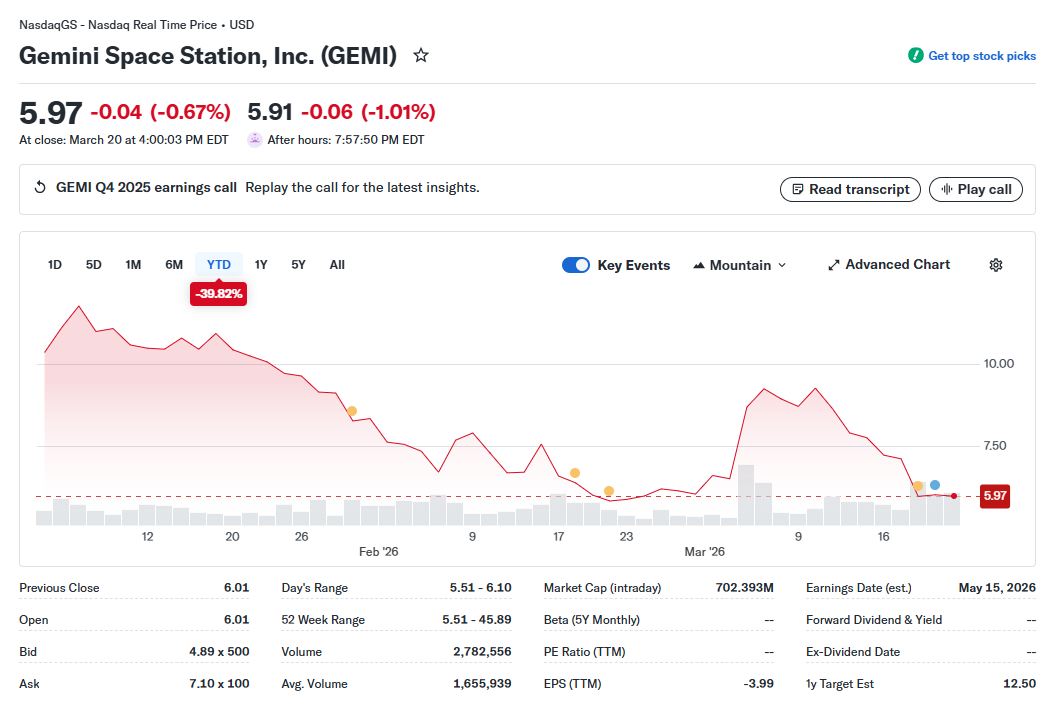Screen dimensions: 1057x704
Task: Show the All time range
Action: point(337,265)
